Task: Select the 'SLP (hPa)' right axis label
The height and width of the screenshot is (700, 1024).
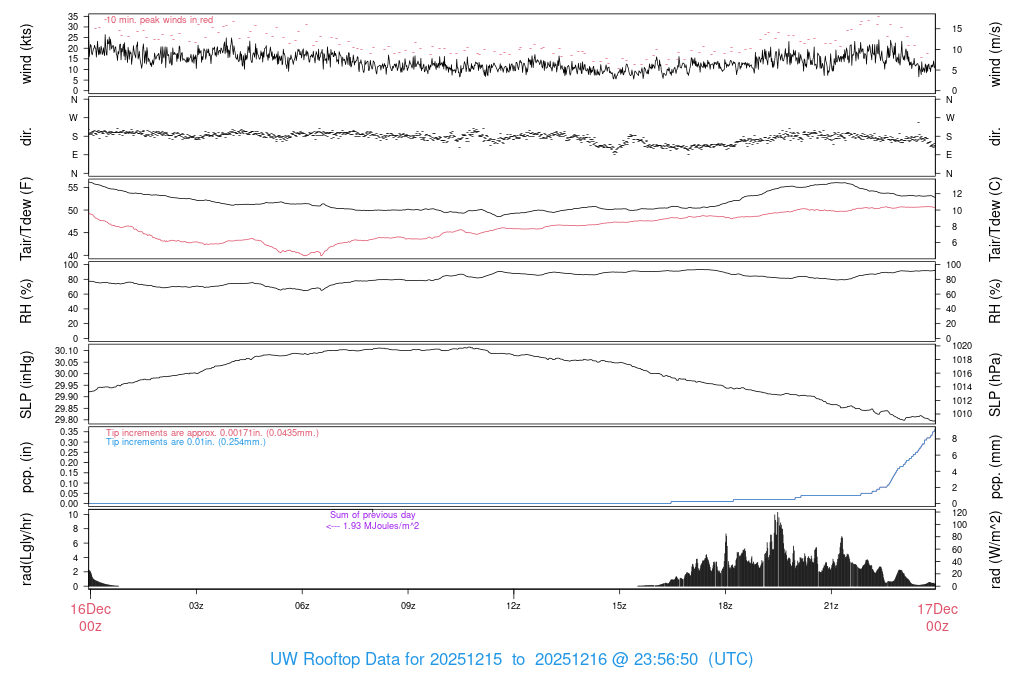Action: pyautogui.click(x=996, y=384)
